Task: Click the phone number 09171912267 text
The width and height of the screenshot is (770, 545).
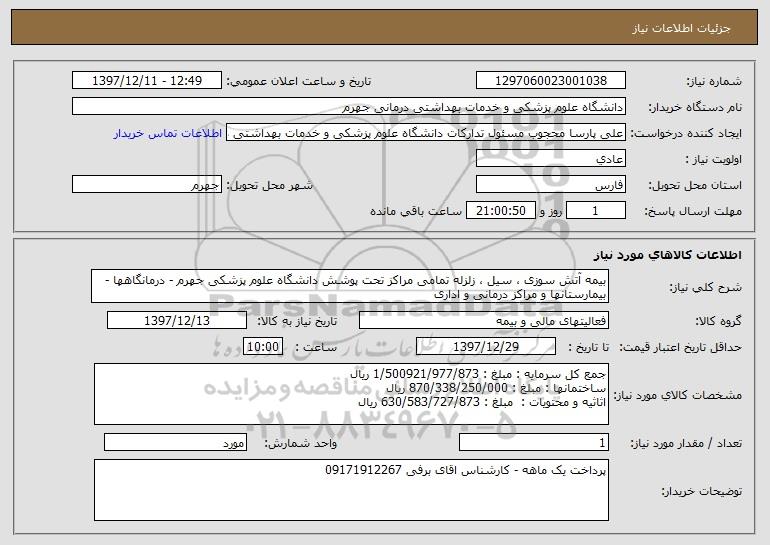Action: click(363, 470)
